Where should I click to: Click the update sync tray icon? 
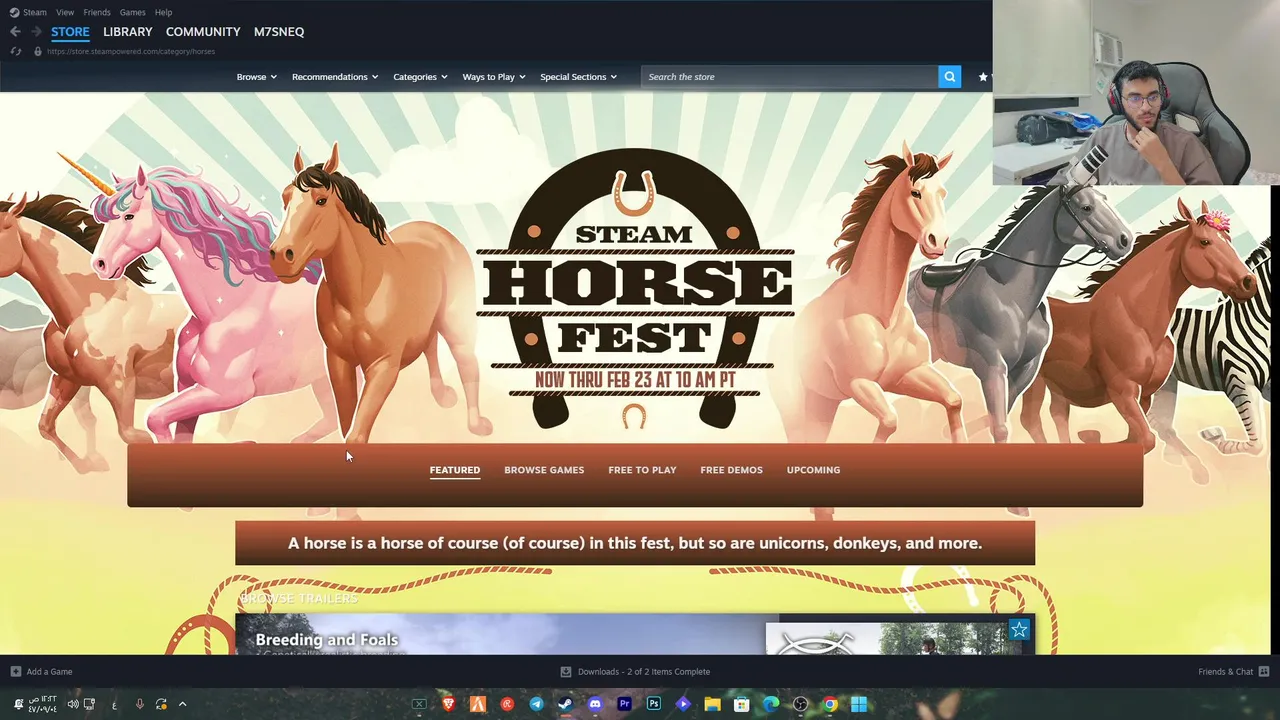(x=161, y=704)
